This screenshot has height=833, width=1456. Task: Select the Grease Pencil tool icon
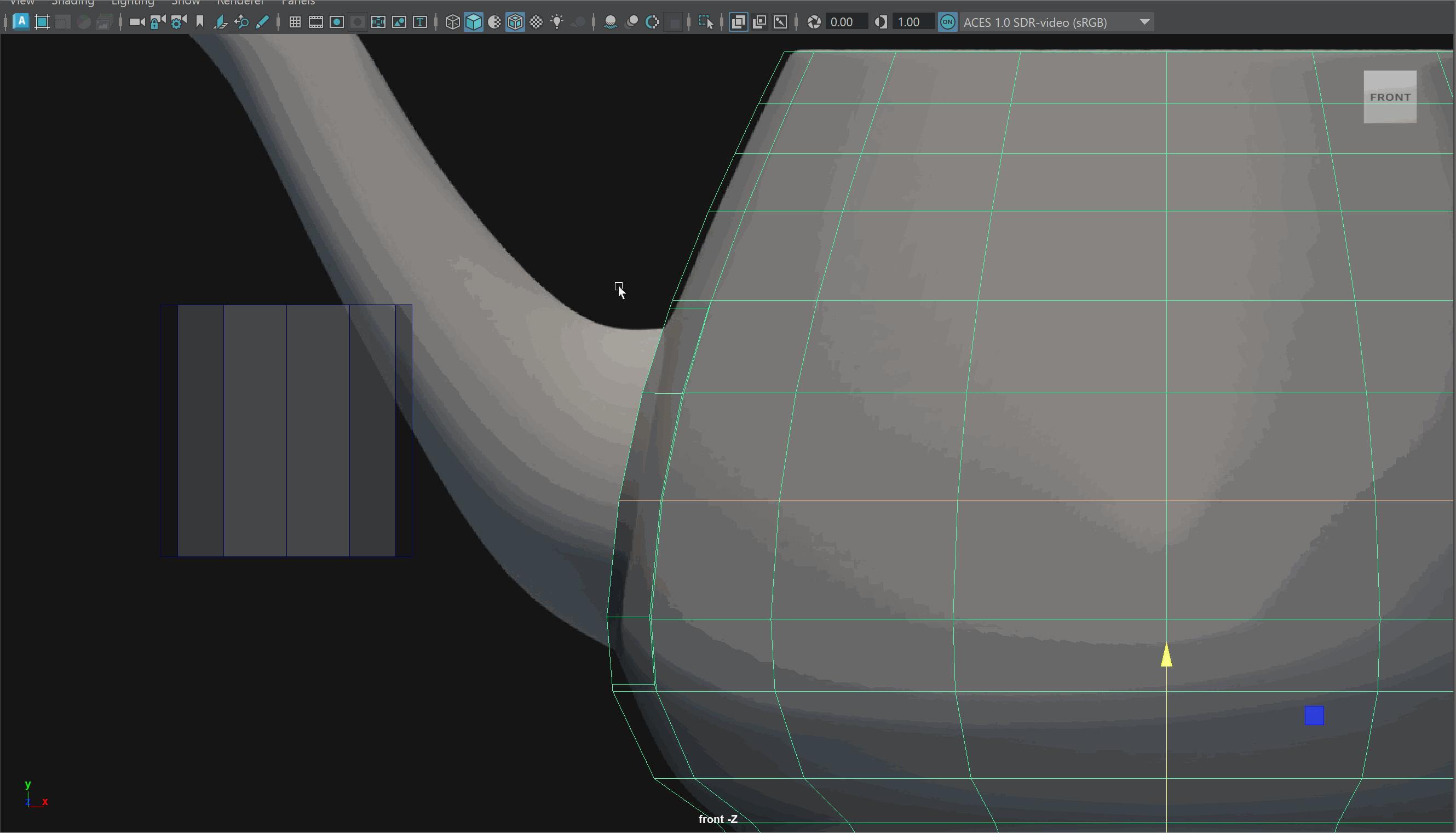pos(262,22)
